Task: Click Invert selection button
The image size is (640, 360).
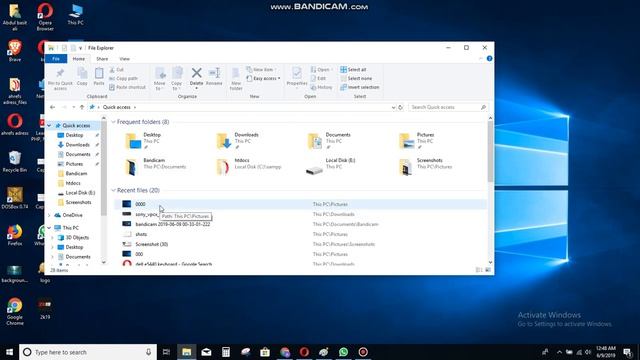Action: click(360, 87)
